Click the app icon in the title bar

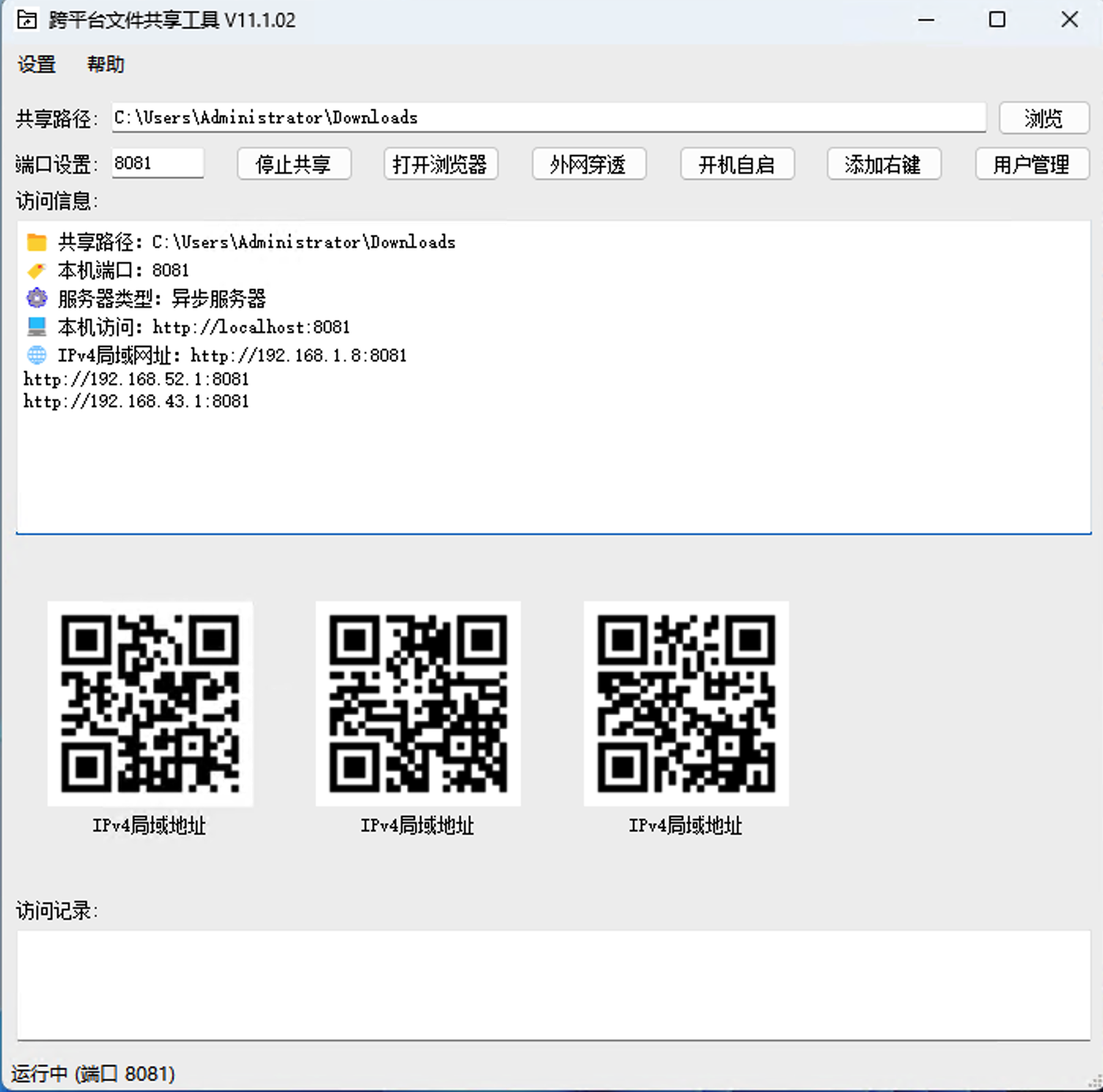tap(26, 19)
